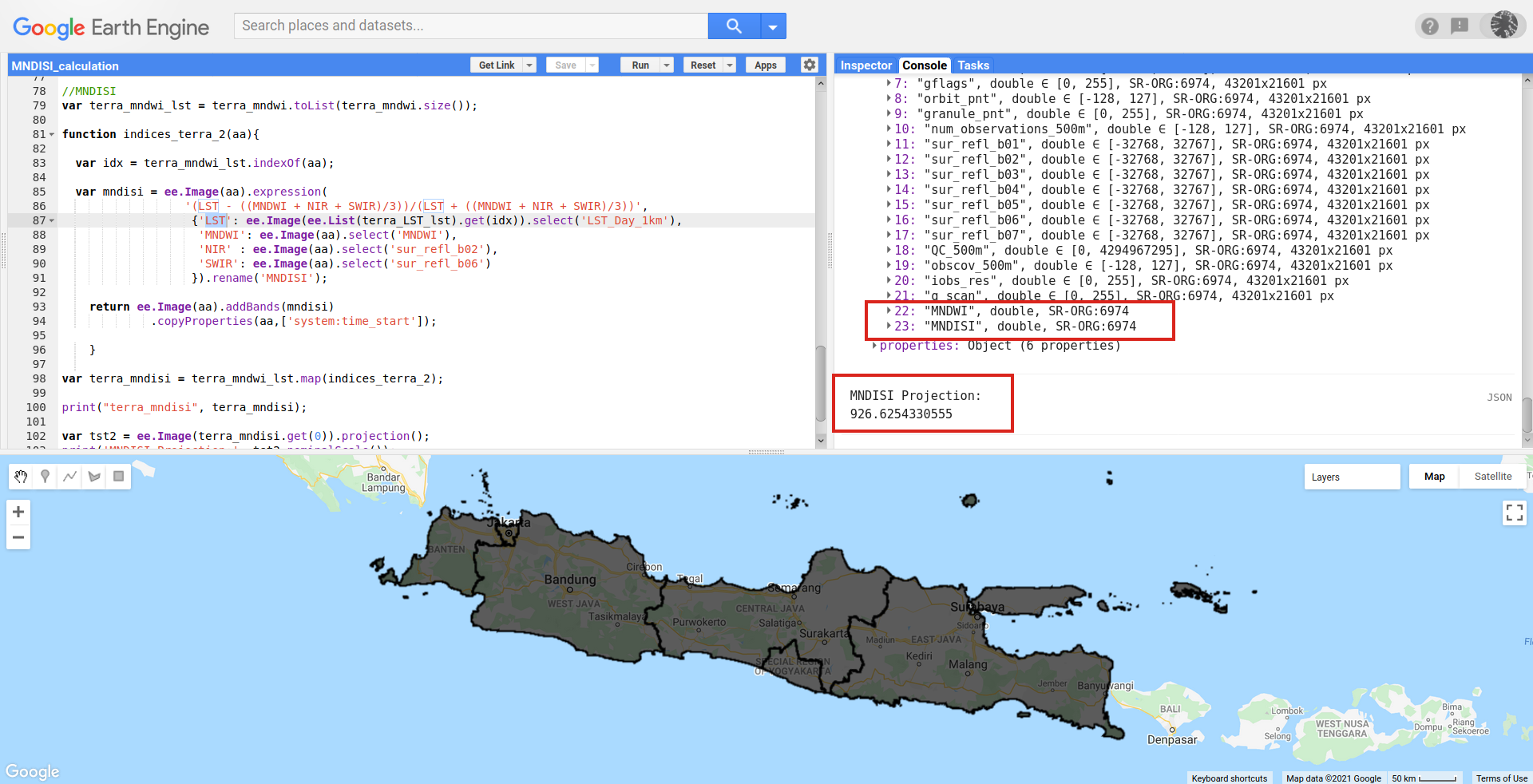Screen dimensions: 1533x784
Task: Select the pan hand tool on map
Action: (x=21, y=477)
